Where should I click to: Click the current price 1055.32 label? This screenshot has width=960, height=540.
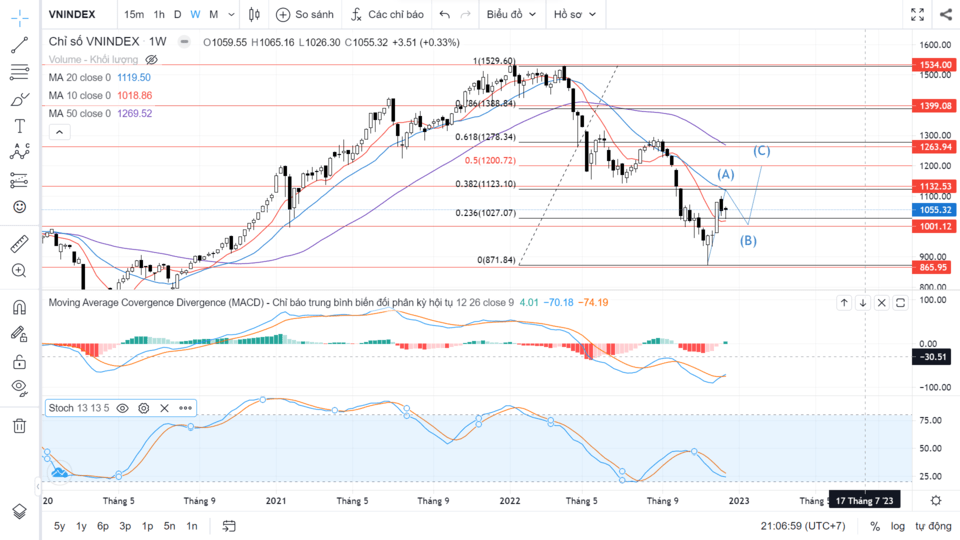pyautogui.click(x=934, y=209)
